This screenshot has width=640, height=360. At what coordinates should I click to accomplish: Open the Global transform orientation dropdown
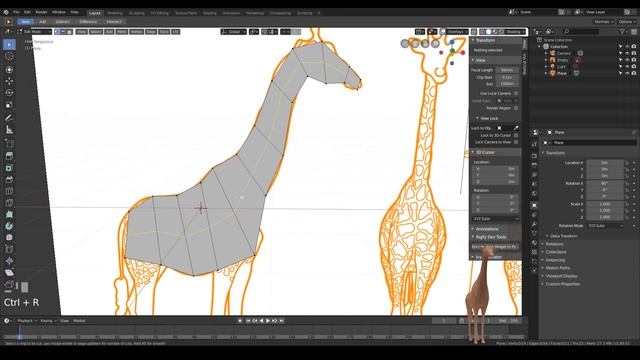coord(233,31)
